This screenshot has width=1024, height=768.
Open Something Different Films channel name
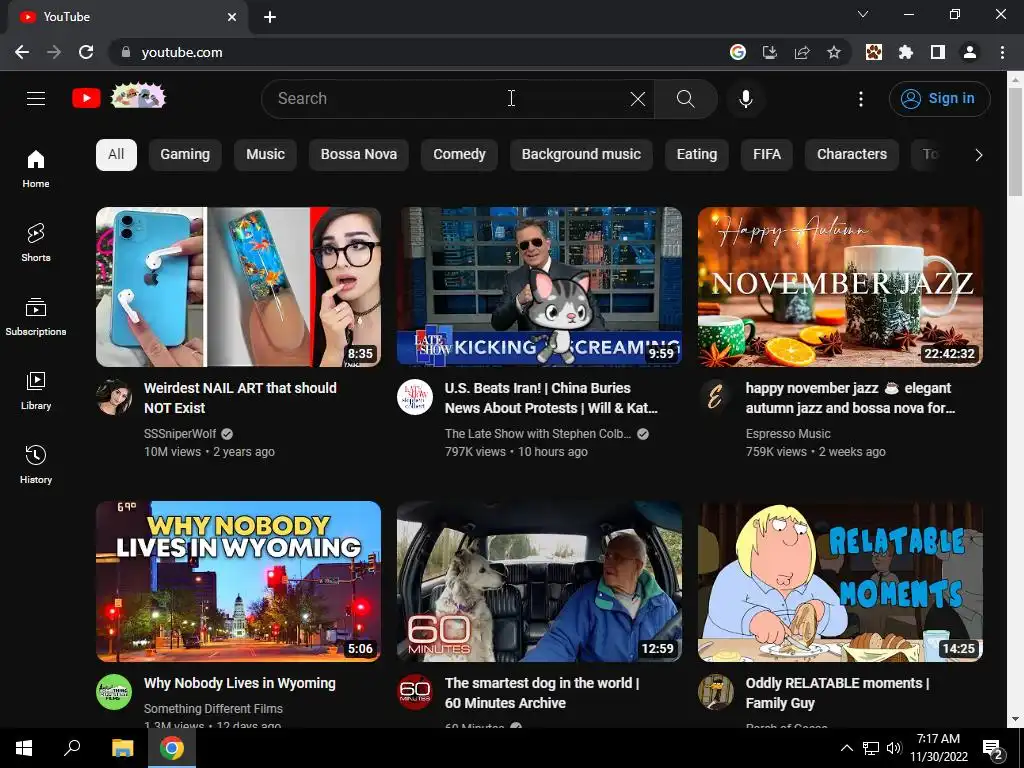[x=213, y=709]
